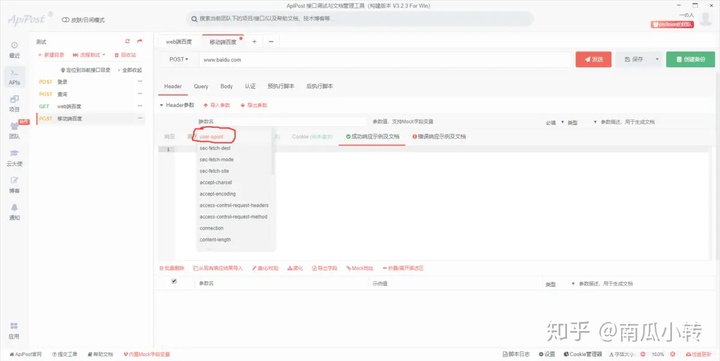The image size is (720, 361).
Task: Open the 博客 blog sidebar icon
Action: point(14,185)
